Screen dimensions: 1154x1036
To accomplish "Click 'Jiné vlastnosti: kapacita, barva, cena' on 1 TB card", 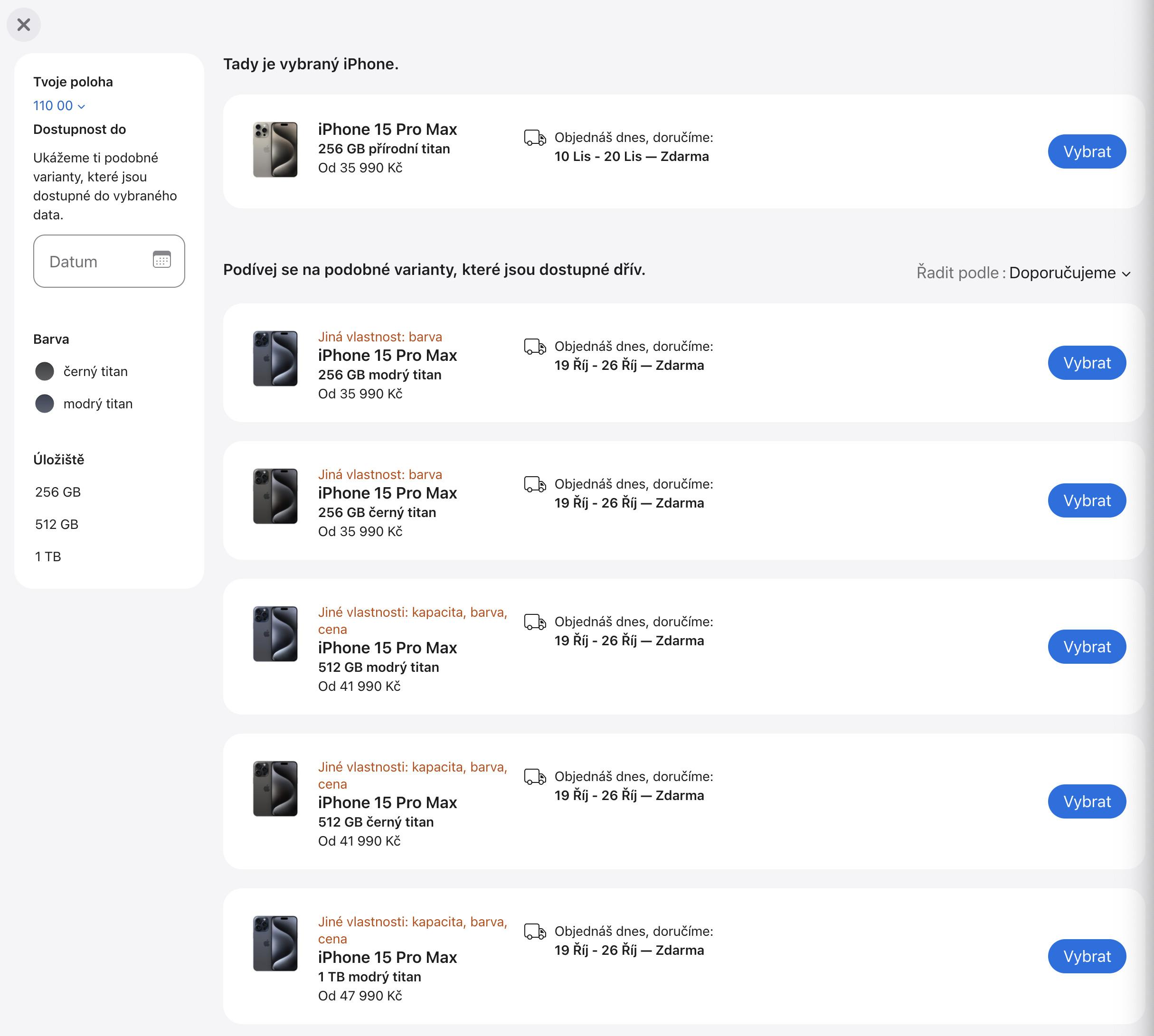I will click(412, 930).
